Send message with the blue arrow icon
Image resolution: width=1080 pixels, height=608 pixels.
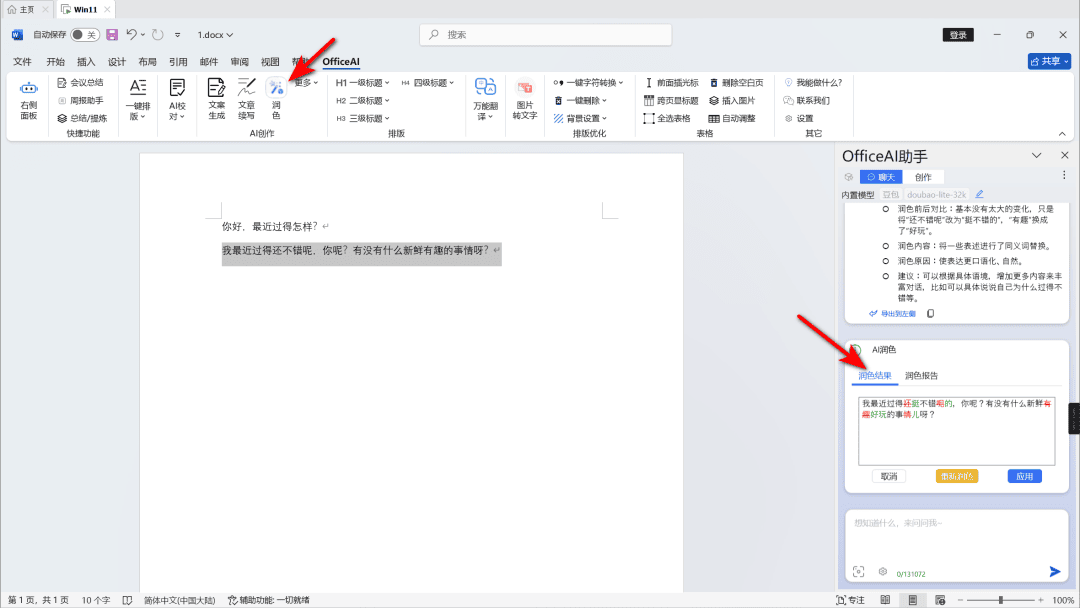1055,572
